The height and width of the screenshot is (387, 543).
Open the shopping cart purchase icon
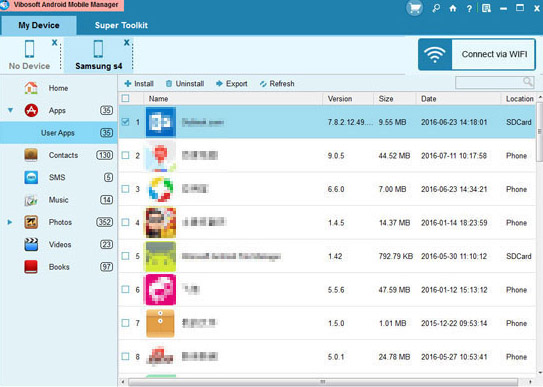pyautogui.click(x=415, y=8)
